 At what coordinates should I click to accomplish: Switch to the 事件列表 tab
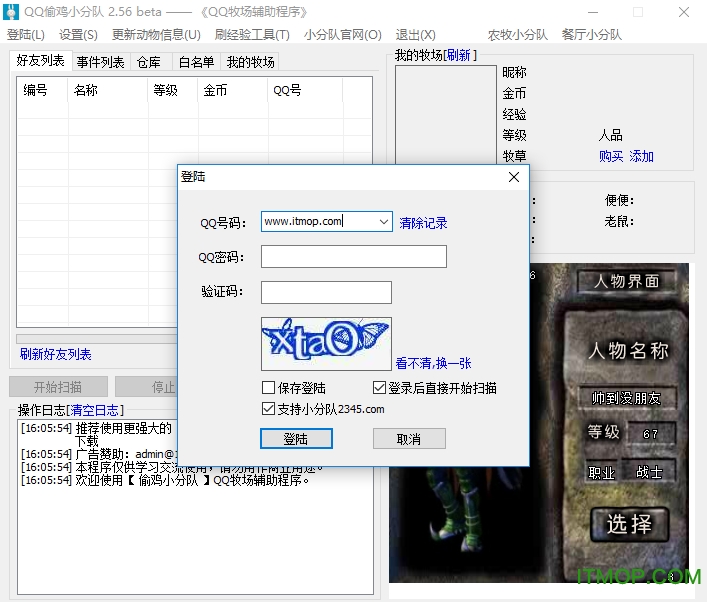pos(101,62)
